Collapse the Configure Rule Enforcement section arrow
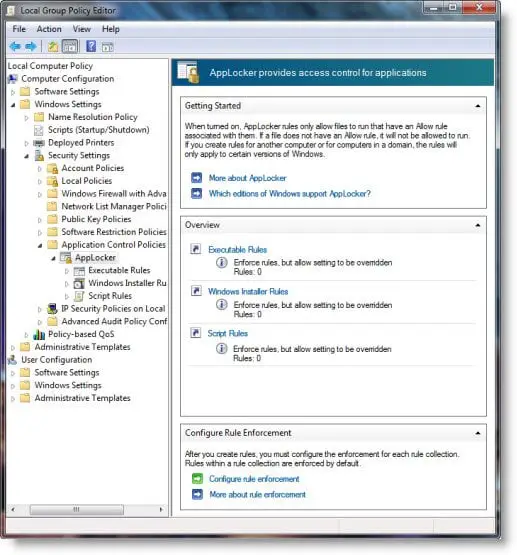 [x=478, y=433]
